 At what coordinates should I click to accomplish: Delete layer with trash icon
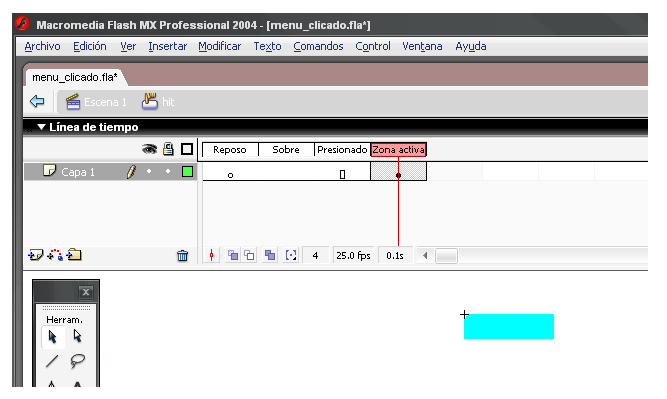click(182, 256)
